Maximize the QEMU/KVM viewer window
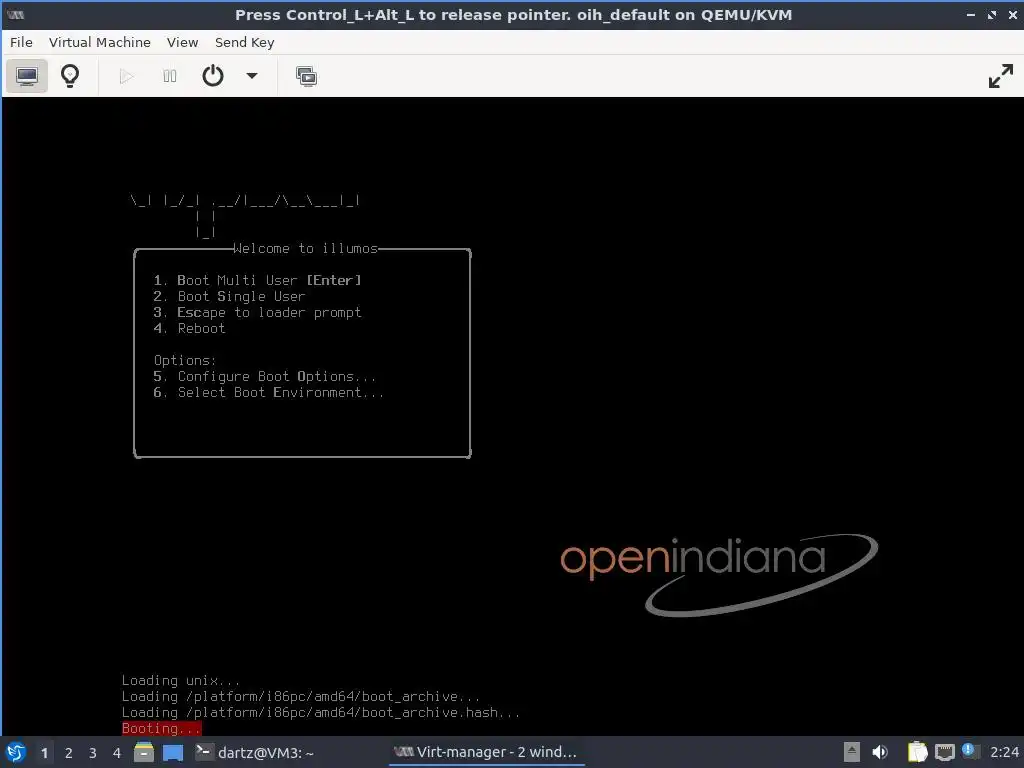The width and height of the screenshot is (1024, 768). (x=992, y=15)
